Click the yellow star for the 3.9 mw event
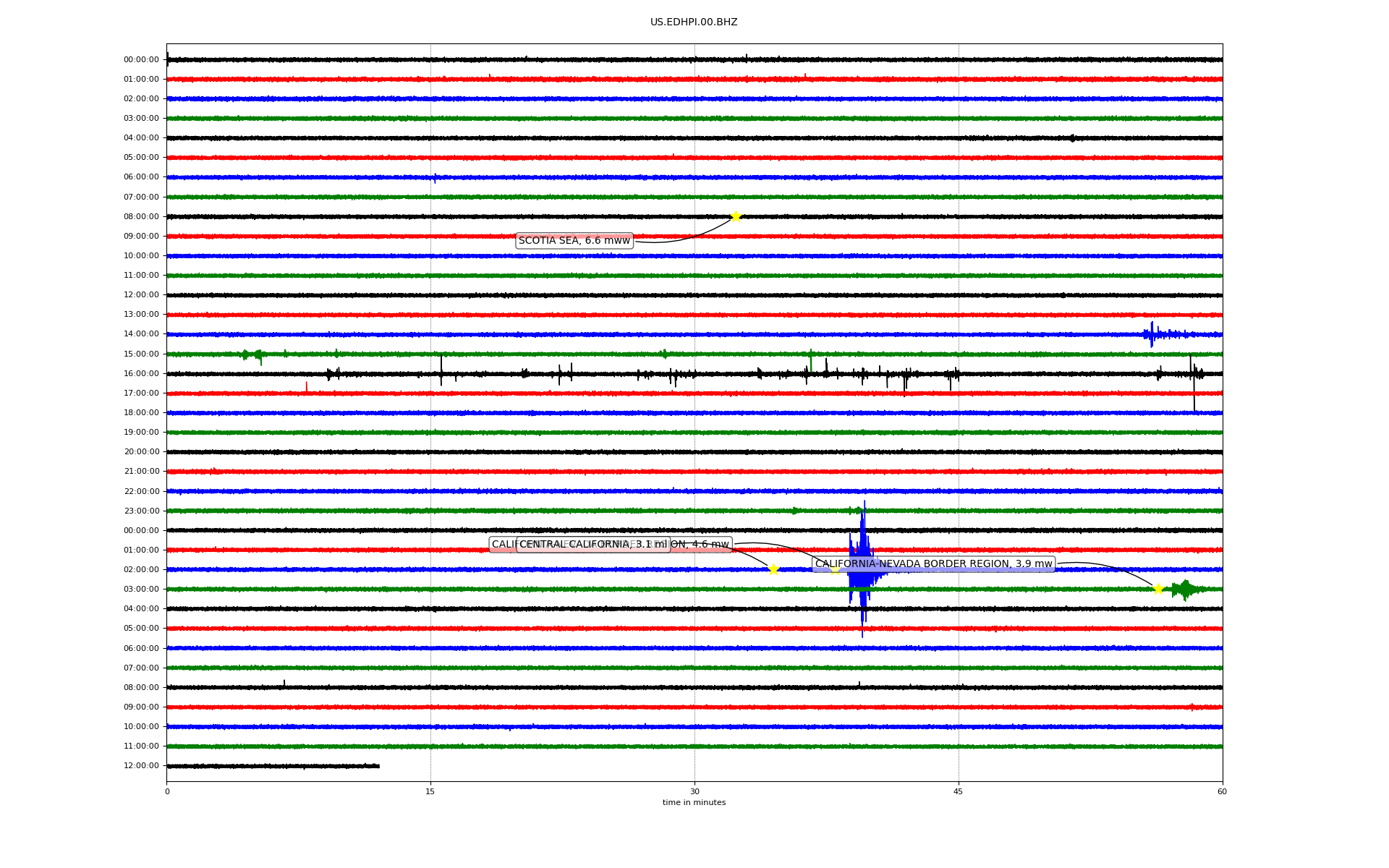Viewport: 1389px width, 868px height. coord(1158,589)
